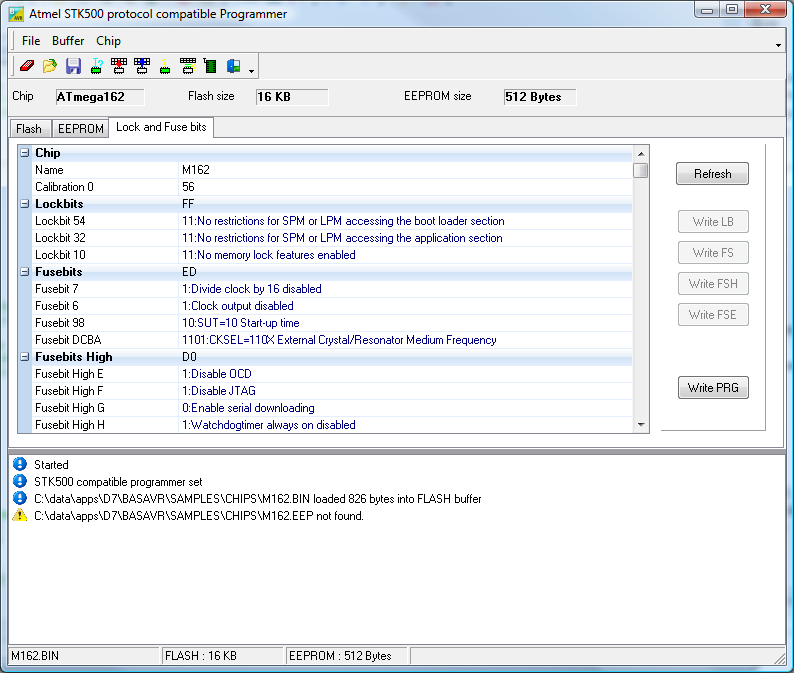Click the Identify chip toolbar icon
This screenshot has height=673, width=794.
(96, 66)
